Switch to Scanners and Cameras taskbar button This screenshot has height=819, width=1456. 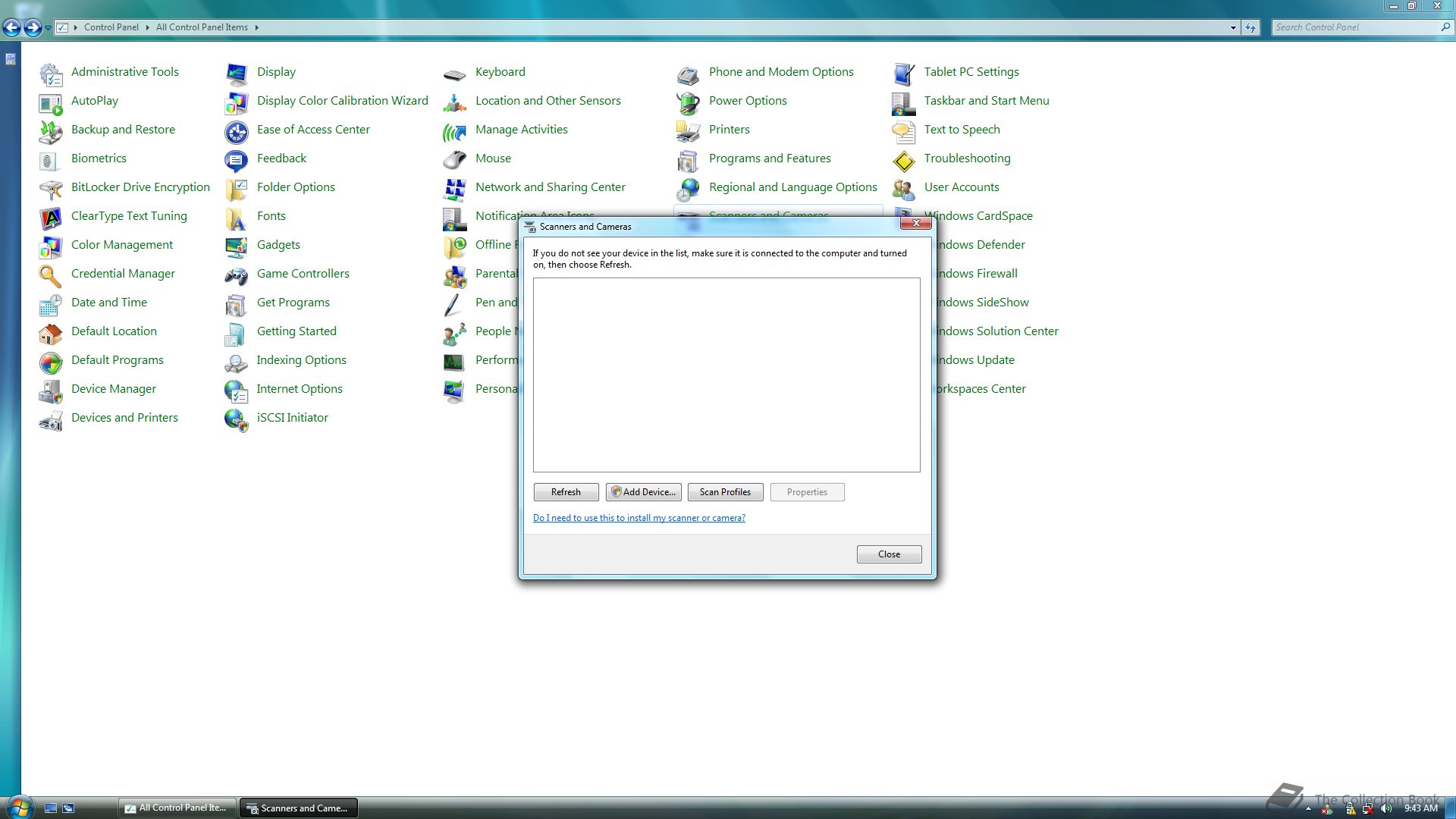(x=298, y=808)
